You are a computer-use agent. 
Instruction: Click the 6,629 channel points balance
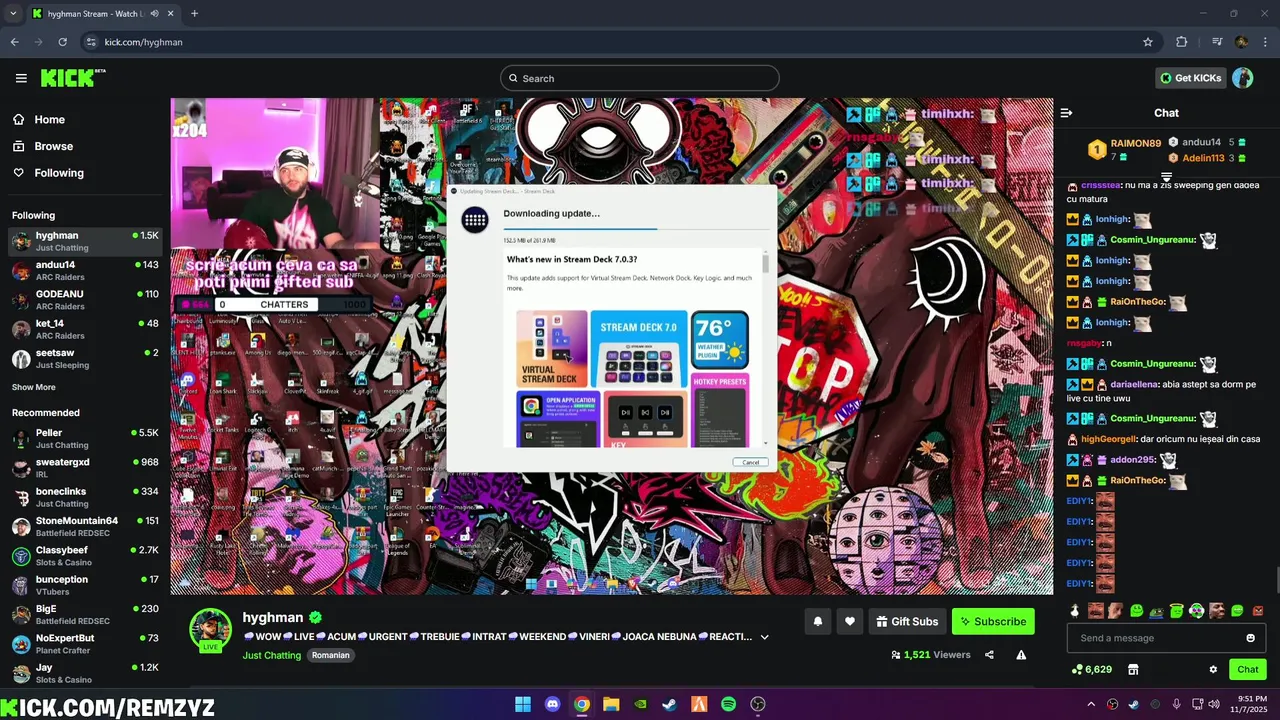click(x=1091, y=669)
